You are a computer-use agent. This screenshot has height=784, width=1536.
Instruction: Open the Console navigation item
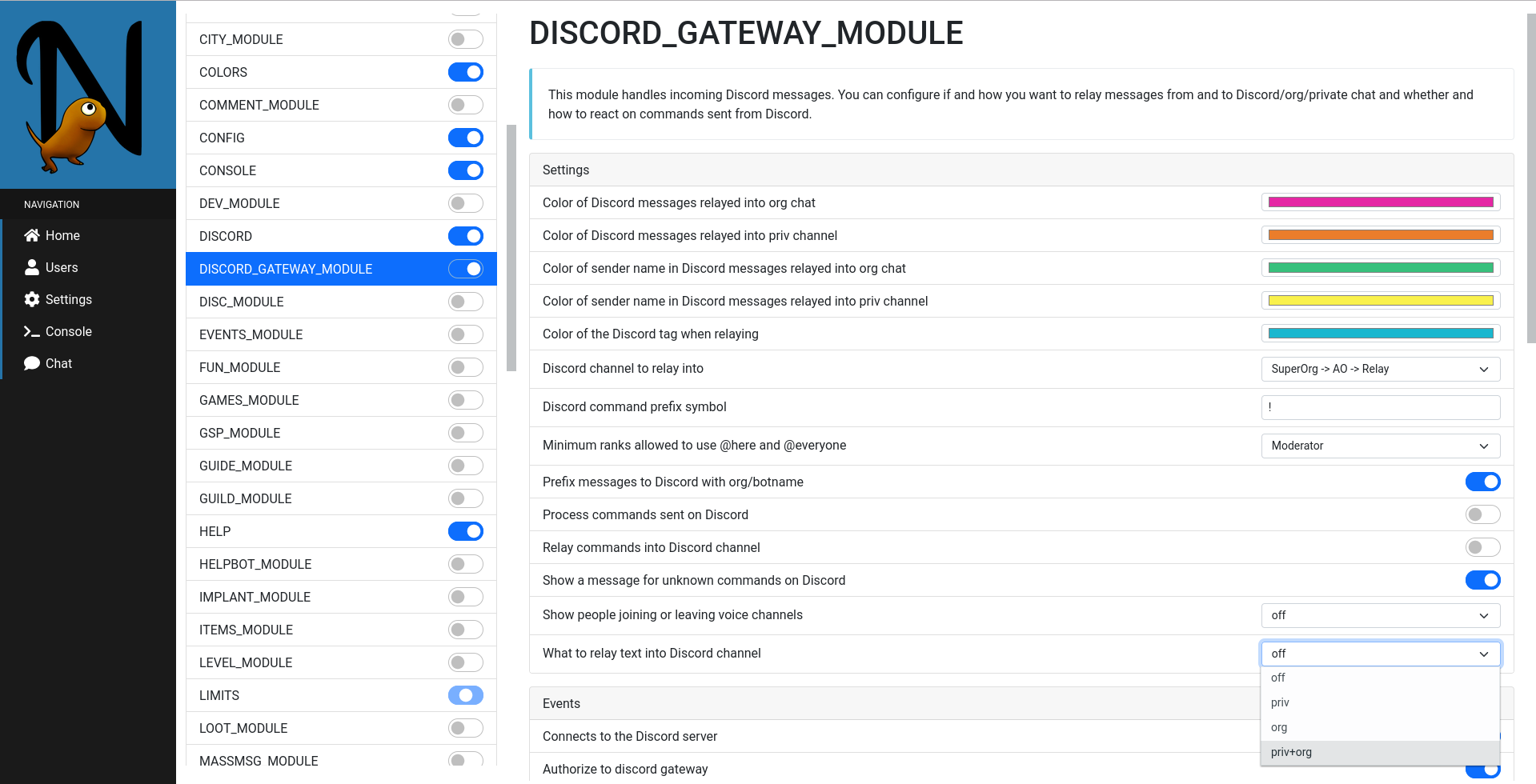(88, 331)
